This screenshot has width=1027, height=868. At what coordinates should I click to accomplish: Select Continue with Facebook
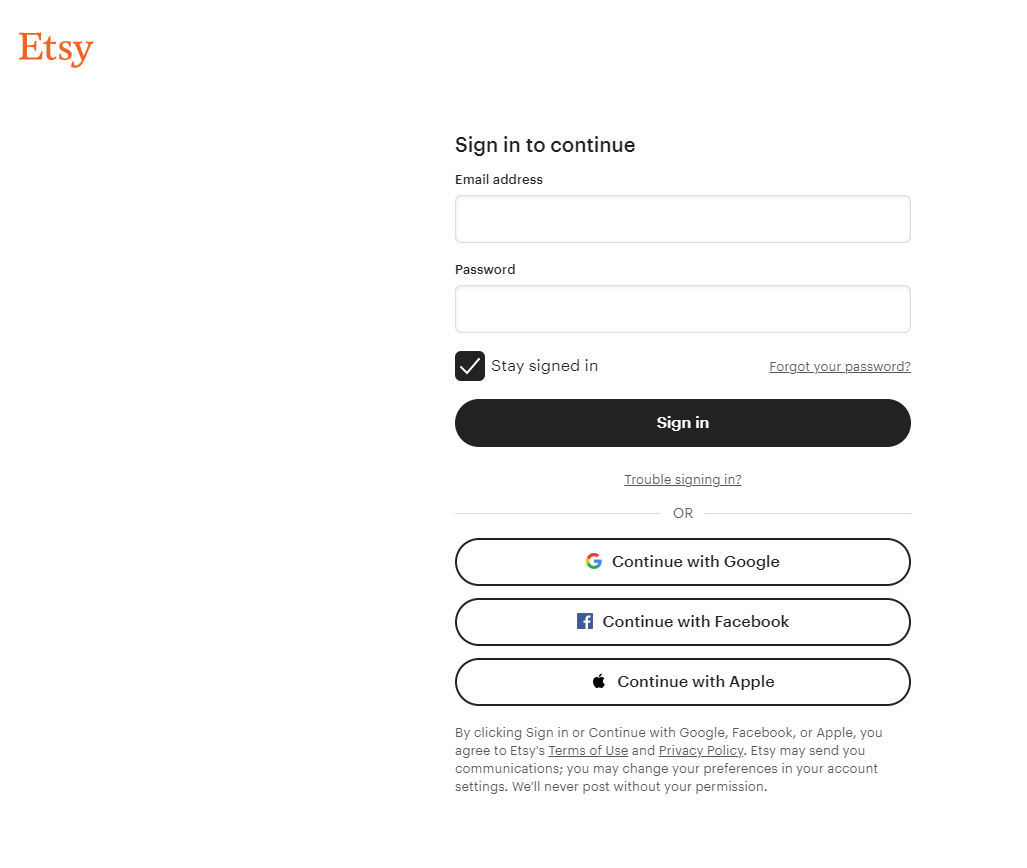tap(683, 621)
